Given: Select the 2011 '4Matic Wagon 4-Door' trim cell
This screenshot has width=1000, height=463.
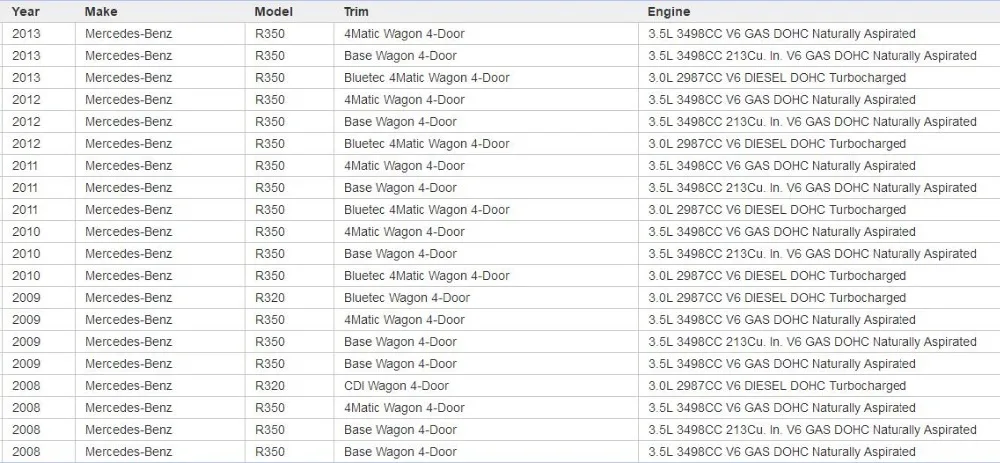Looking at the screenshot, I should (x=486, y=166).
